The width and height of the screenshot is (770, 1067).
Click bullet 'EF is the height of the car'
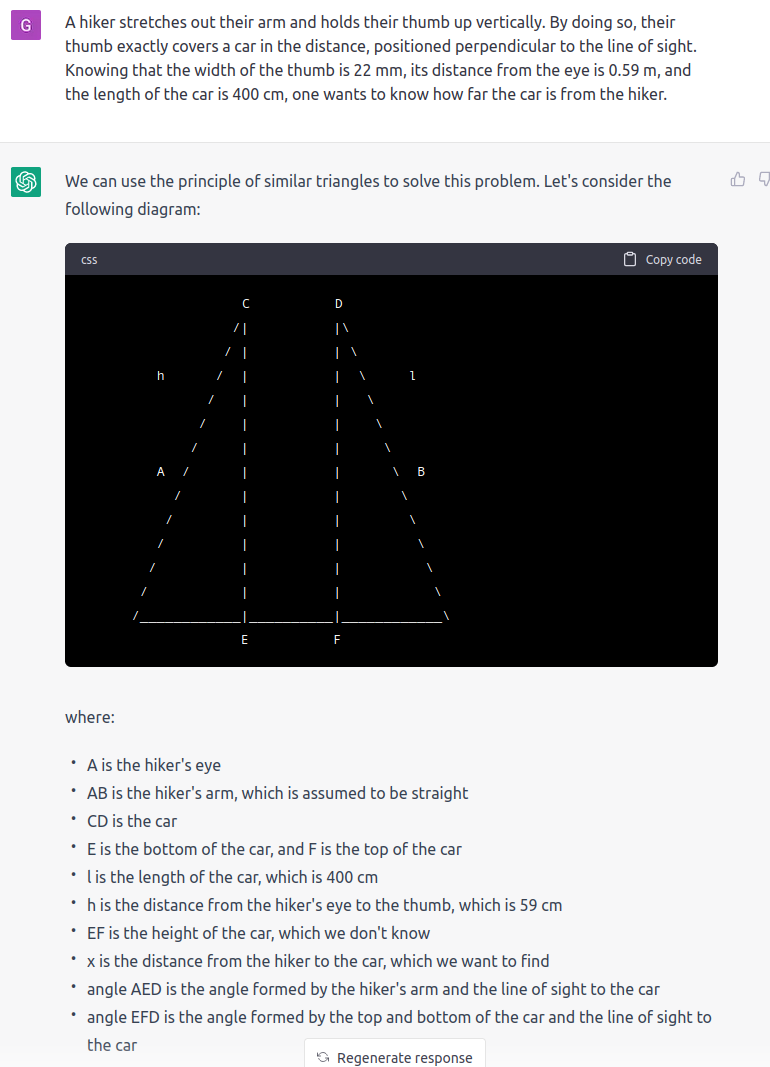[258, 932]
